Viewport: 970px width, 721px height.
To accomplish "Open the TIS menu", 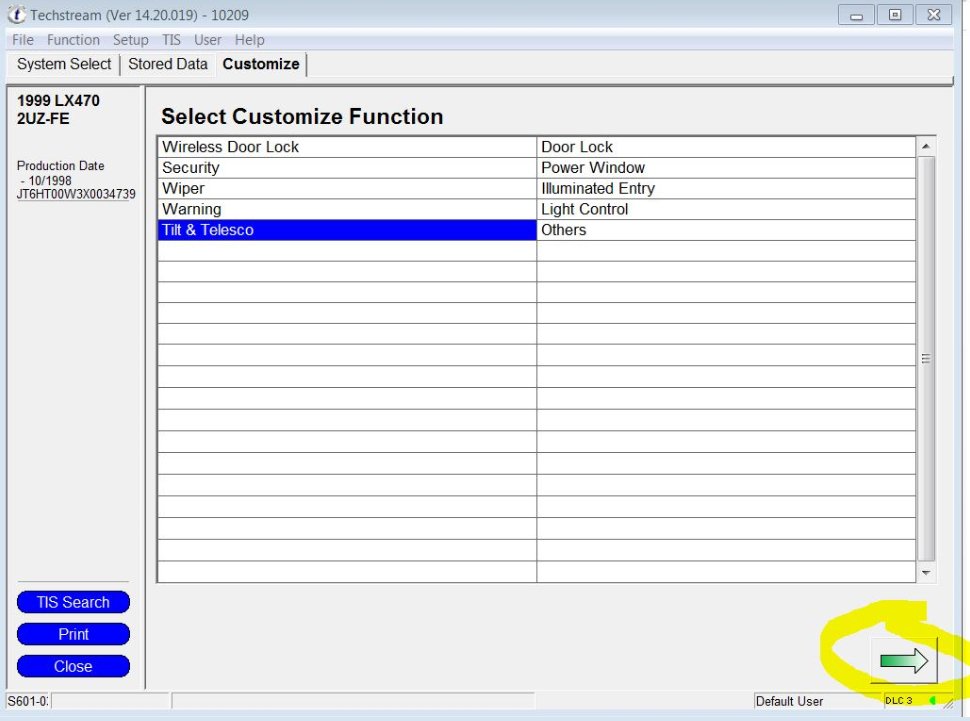I will [x=171, y=40].
